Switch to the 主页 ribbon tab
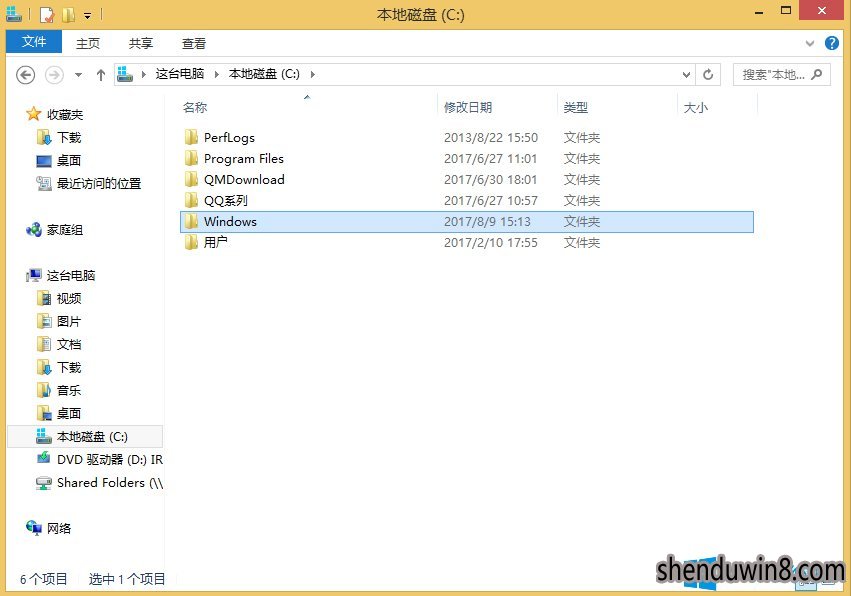 pos(88,43)
